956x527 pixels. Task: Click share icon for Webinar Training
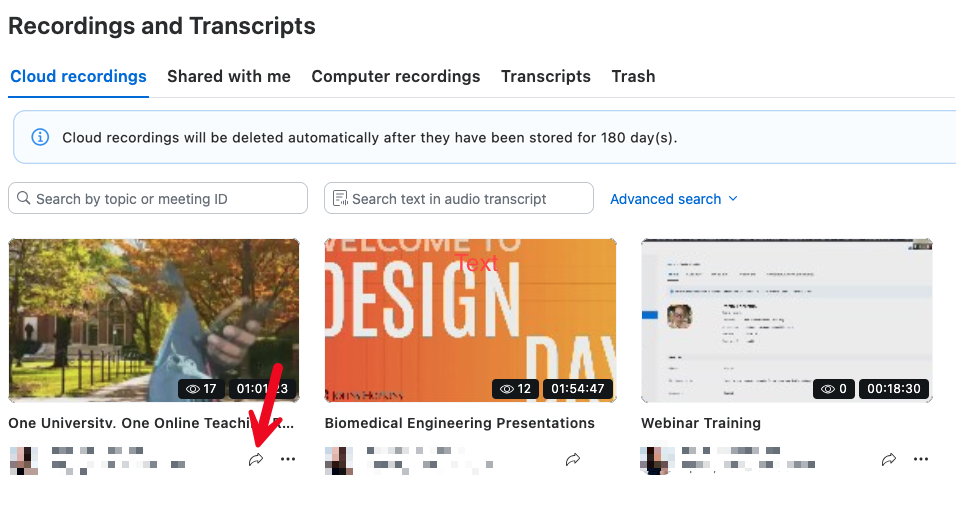tap(889, 459)
